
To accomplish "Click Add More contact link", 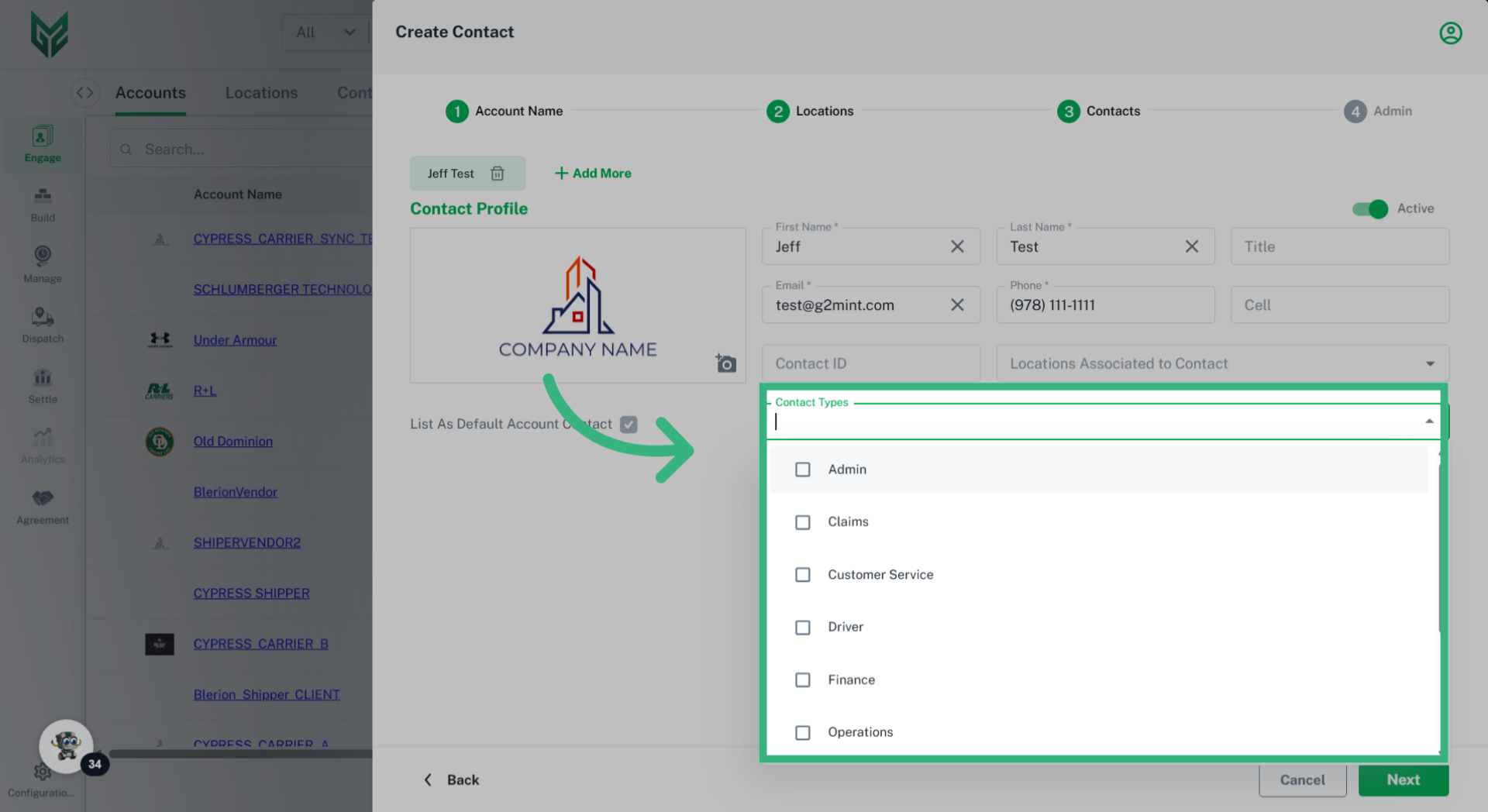I will coord(593,174).
